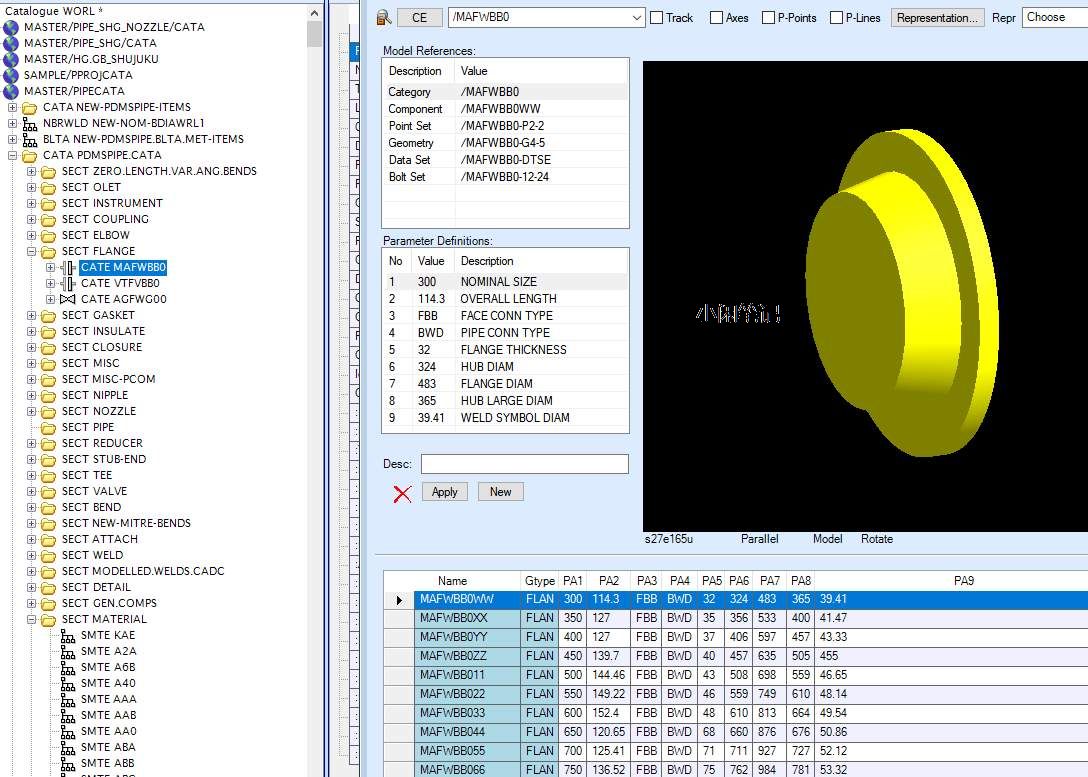Click the red X delete icon
The height and width of the screenshot is (777, 1088).
click(402, 493)
